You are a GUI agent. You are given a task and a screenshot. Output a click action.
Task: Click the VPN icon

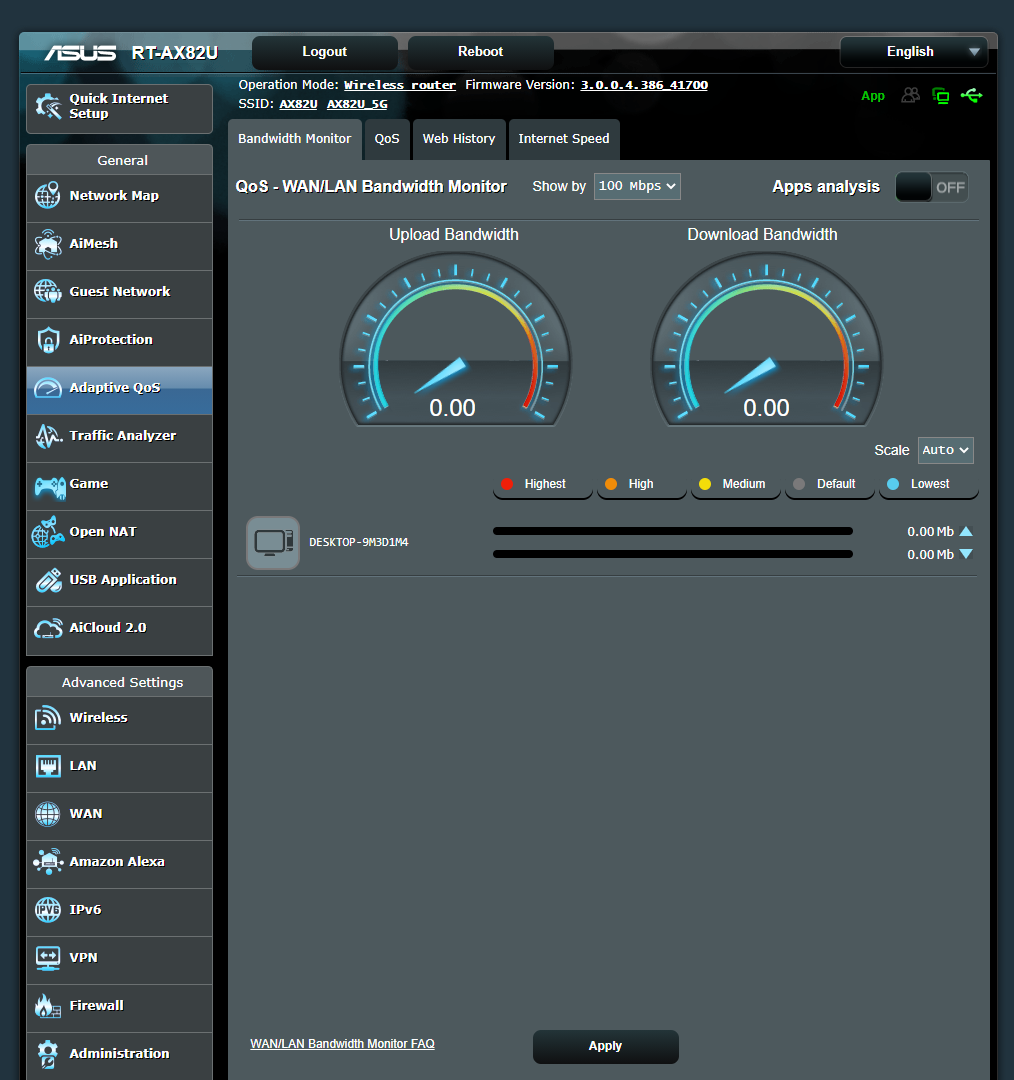coord(48,958)
